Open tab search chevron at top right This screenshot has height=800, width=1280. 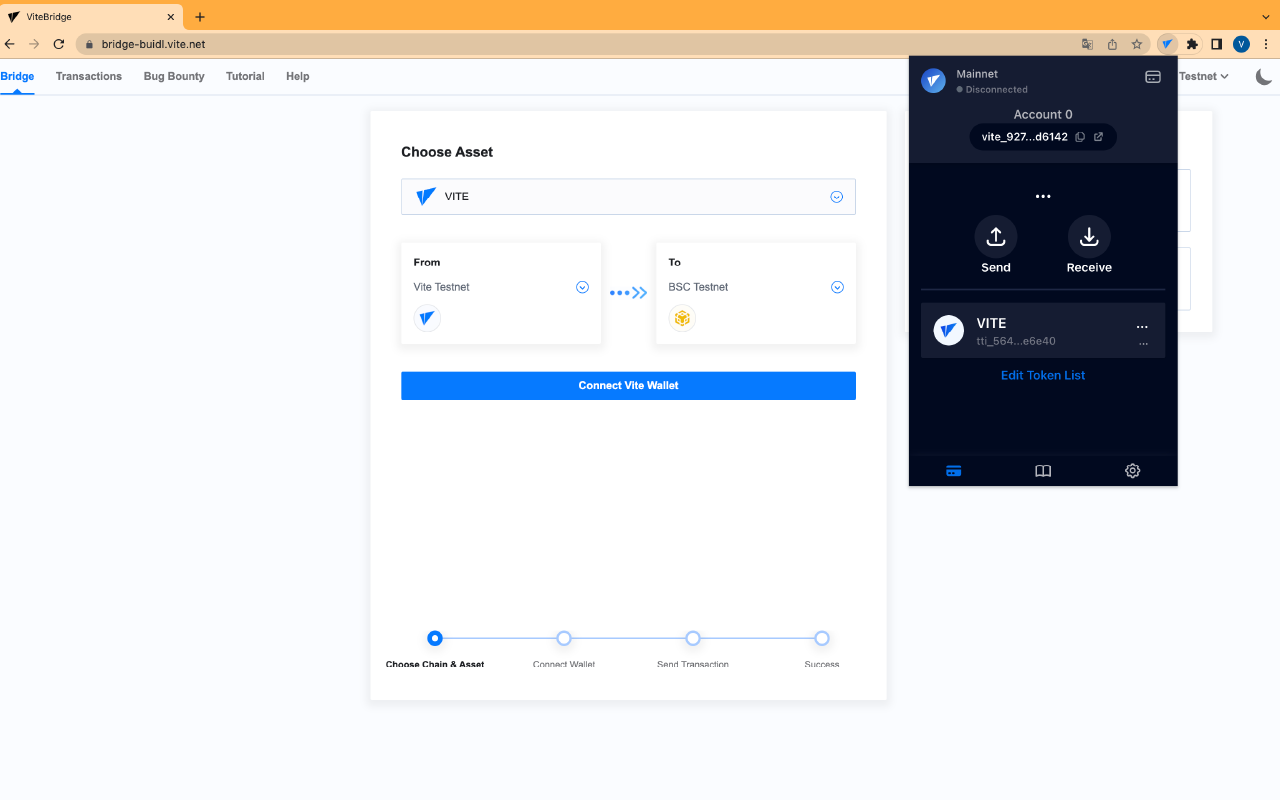click(1264, 17)
